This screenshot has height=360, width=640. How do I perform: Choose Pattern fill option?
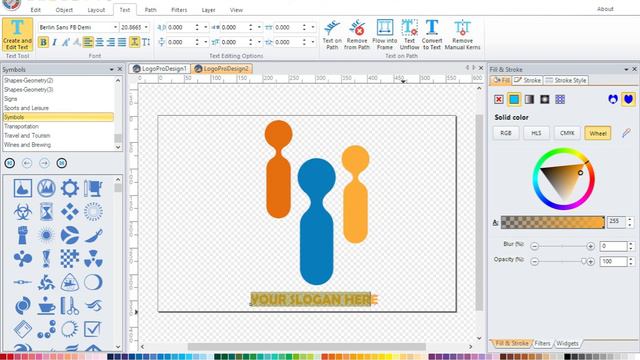point(560,99)
